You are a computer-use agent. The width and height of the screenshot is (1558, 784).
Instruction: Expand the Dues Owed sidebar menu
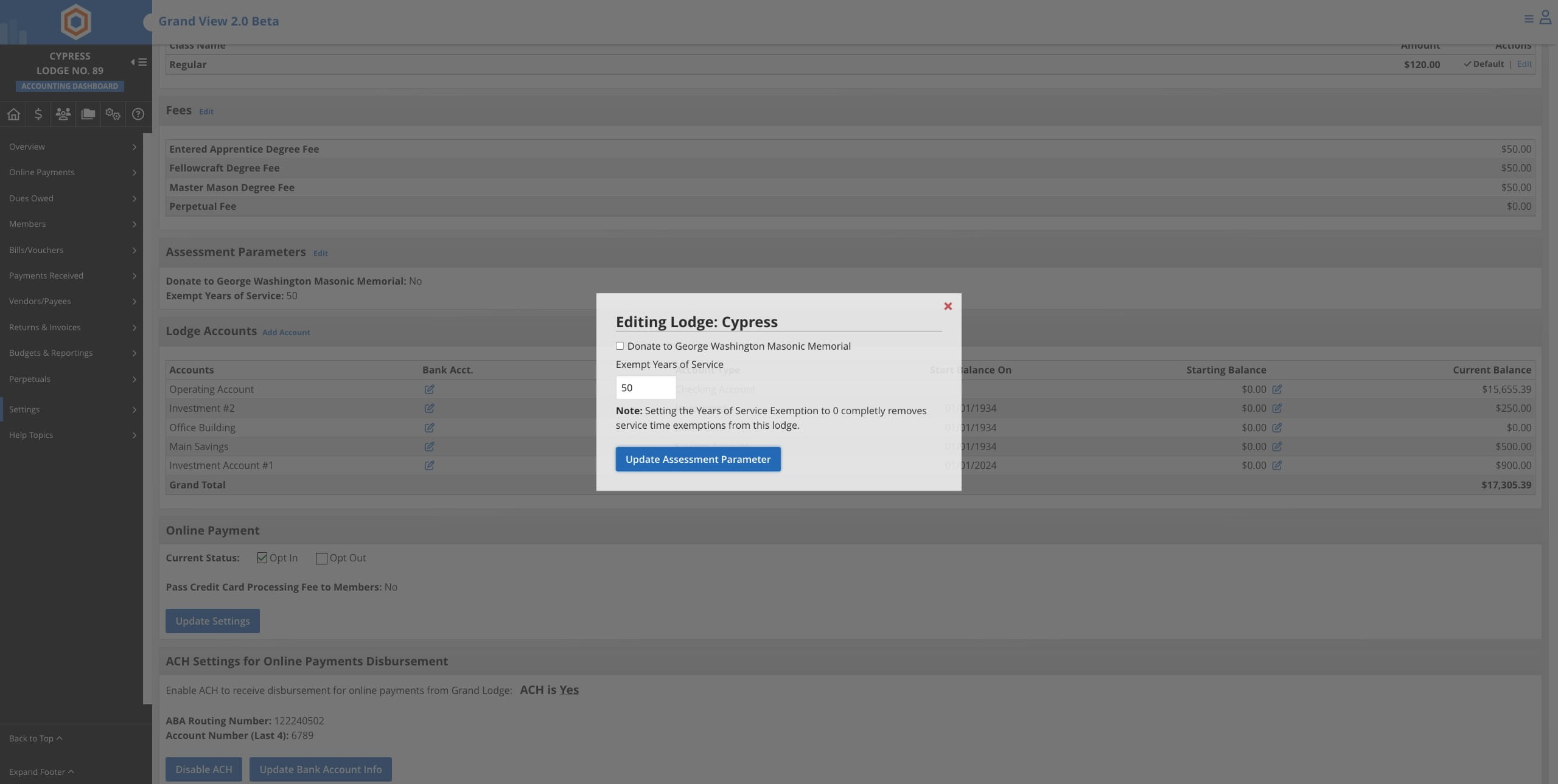[71, 198]
